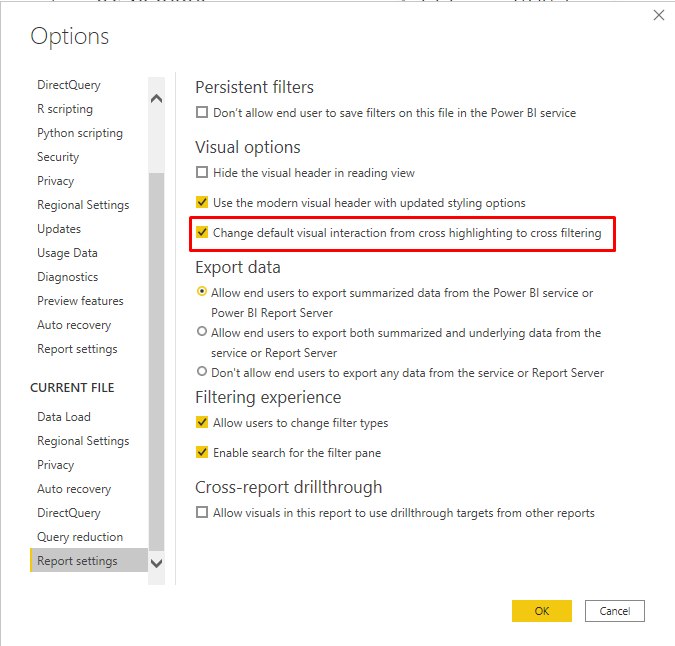This screenshot has width=675, height=646.
Task: Uncheck Allow users to change filter types
Action: [x=201, y=422]
